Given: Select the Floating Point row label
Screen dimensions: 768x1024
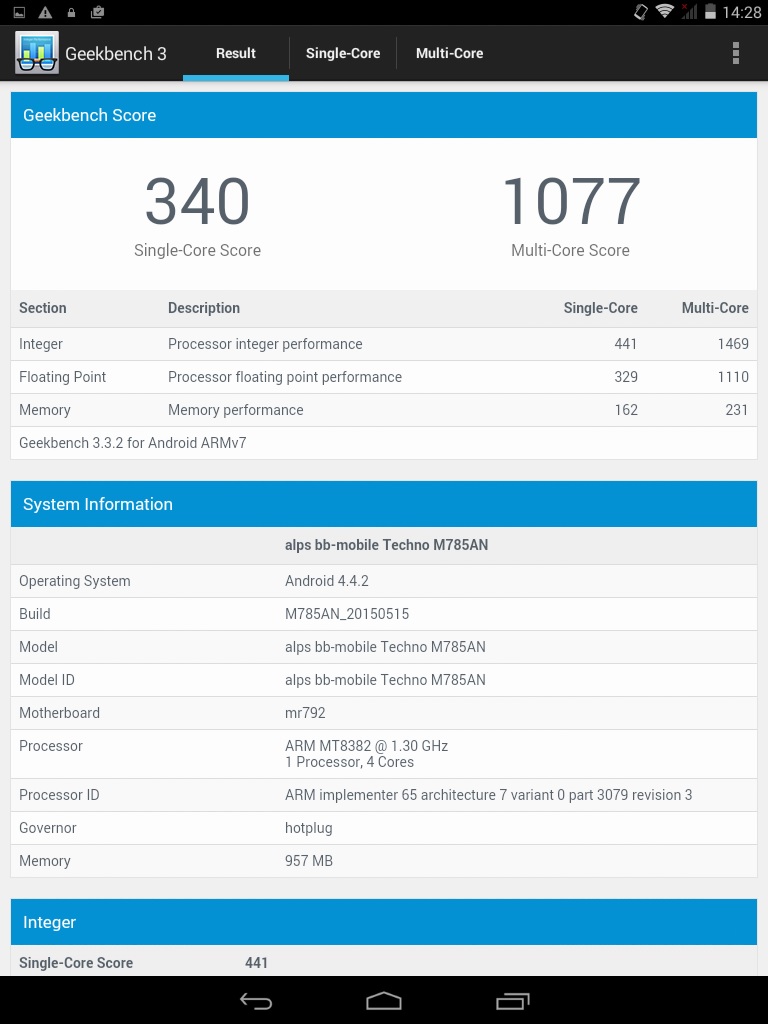Looking at the screenshot, I should coord(63,377).
